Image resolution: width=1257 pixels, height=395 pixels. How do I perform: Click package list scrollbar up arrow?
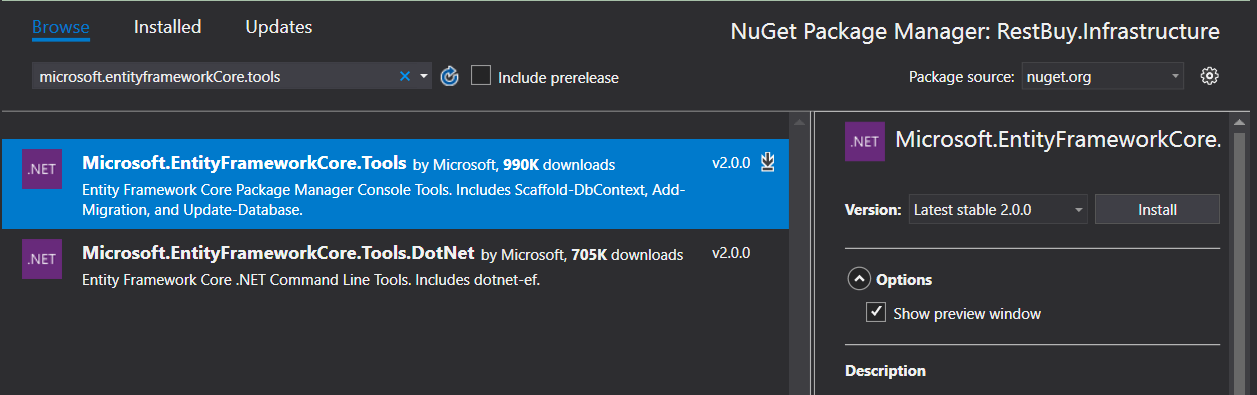coord(800,123)
